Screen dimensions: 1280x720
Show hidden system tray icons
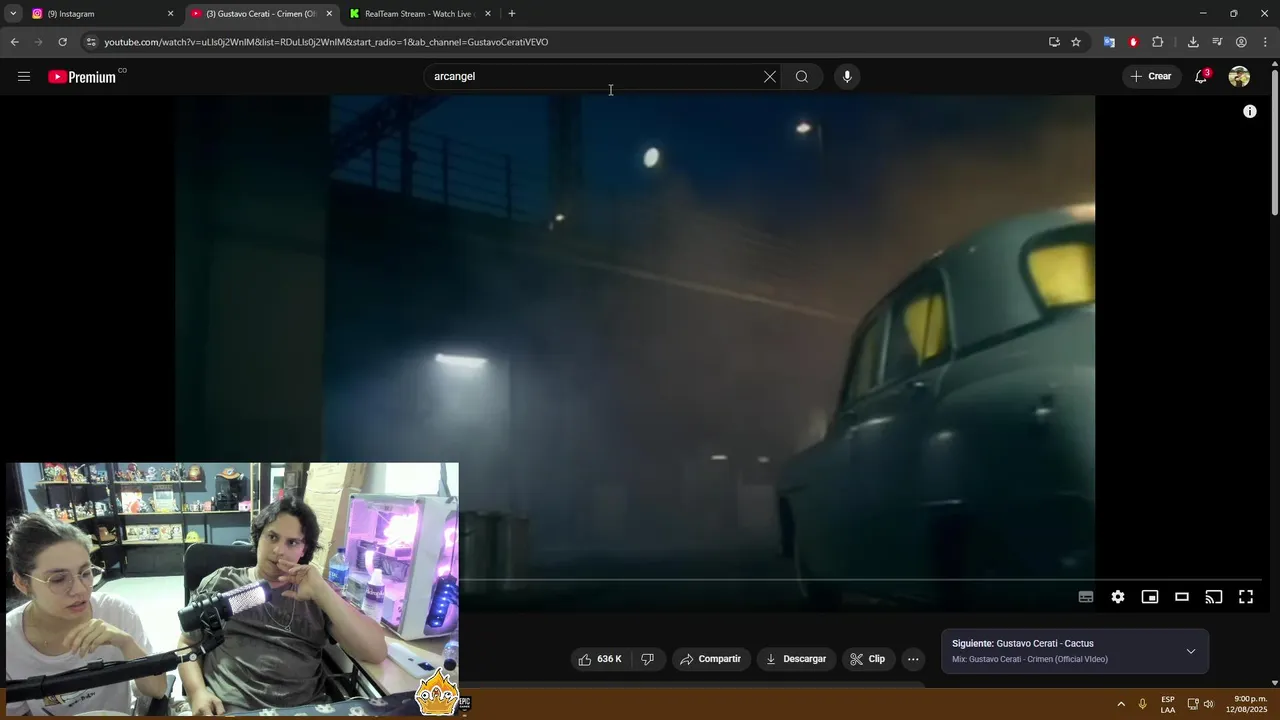(1120, 704)
